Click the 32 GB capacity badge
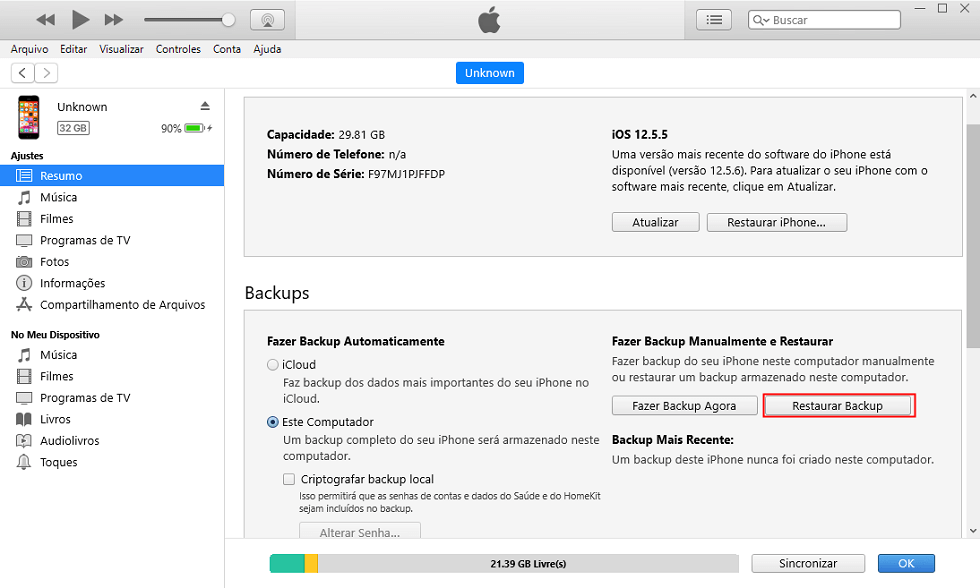 (x=73, y=128)
